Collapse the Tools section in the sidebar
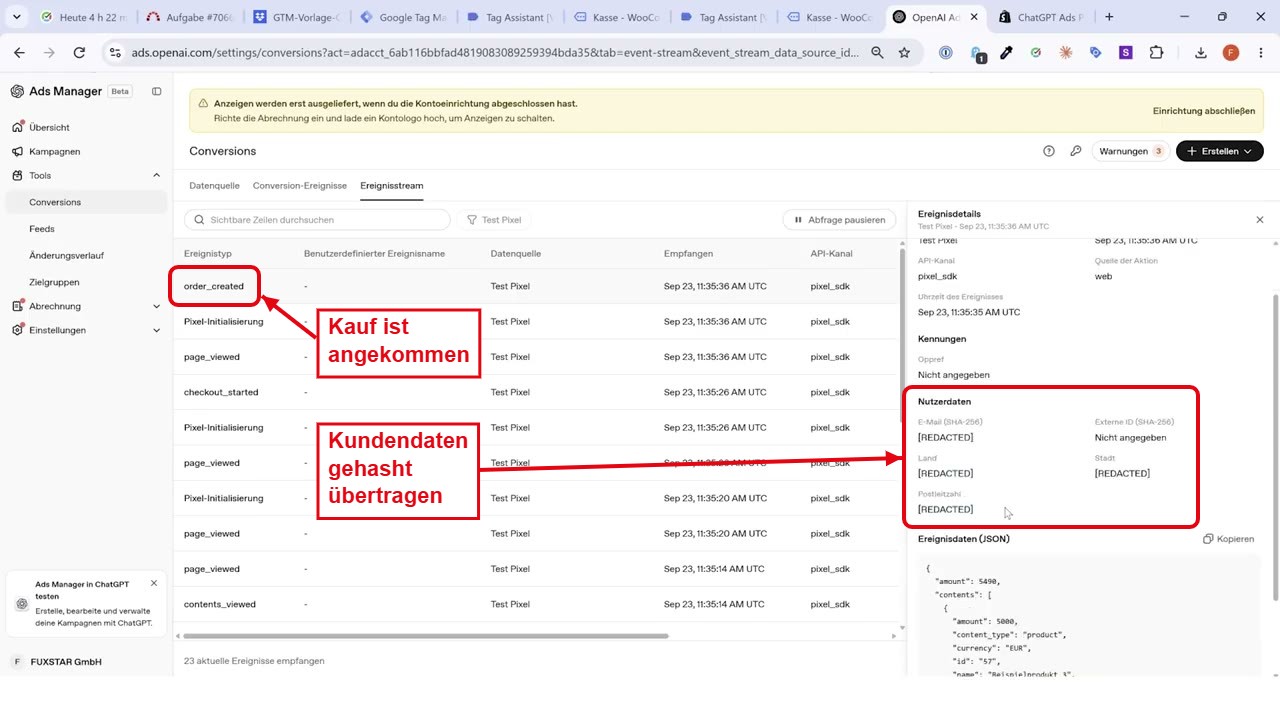This screenshot has height=720, width=1280. coord(156,176)
